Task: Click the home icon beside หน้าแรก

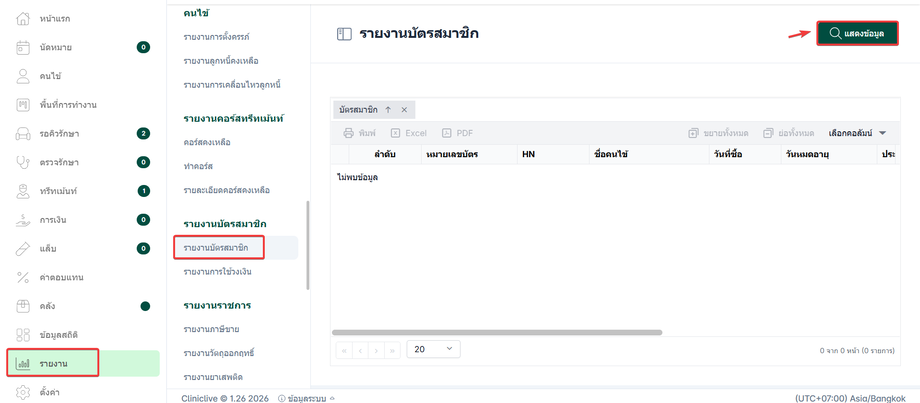Action: pyautogui.click(x=22, y=19)
